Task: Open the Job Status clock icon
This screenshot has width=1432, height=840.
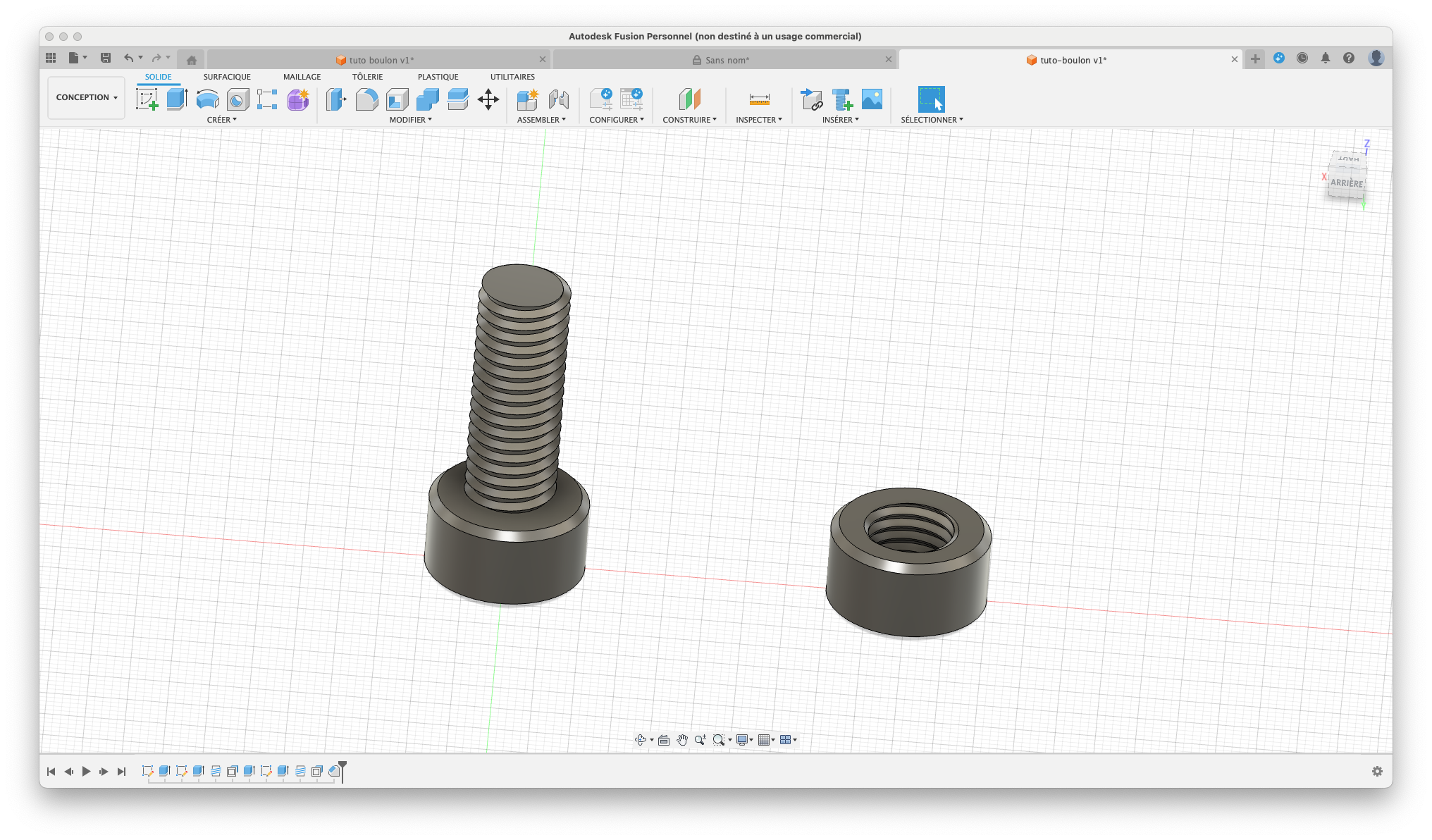Action: [x=1302, y=58]
